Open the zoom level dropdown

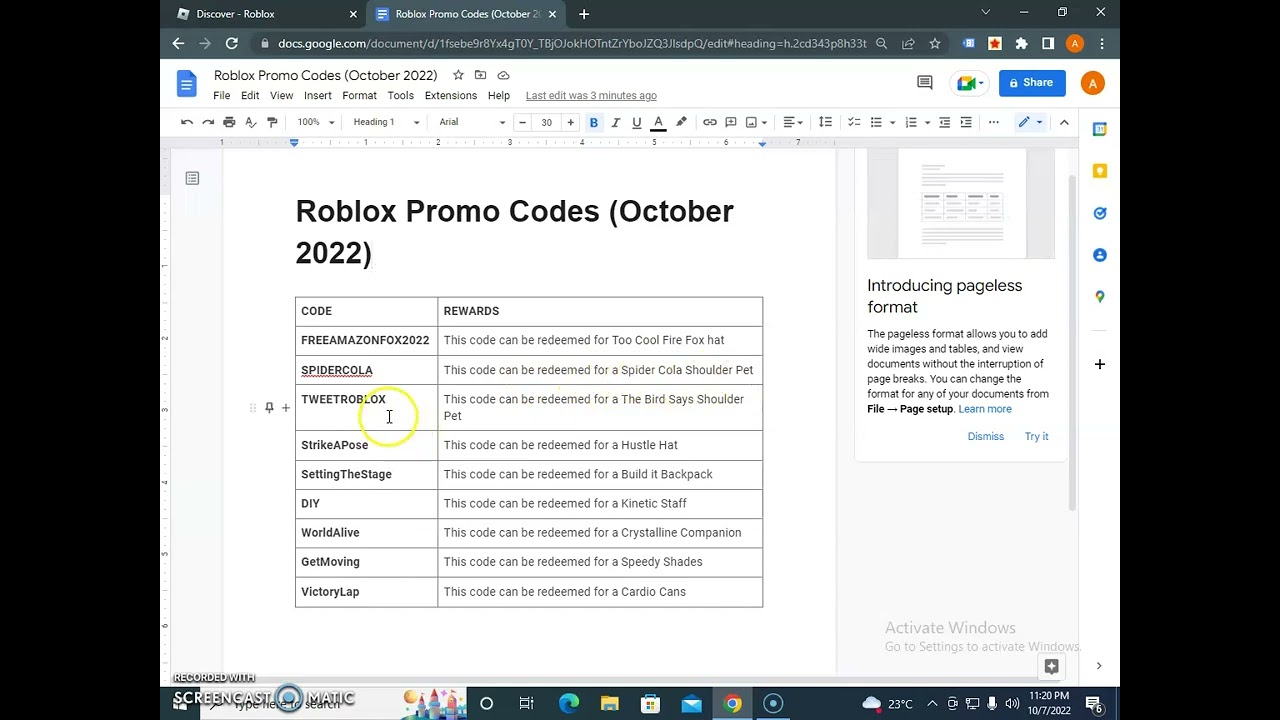[316, 122]
